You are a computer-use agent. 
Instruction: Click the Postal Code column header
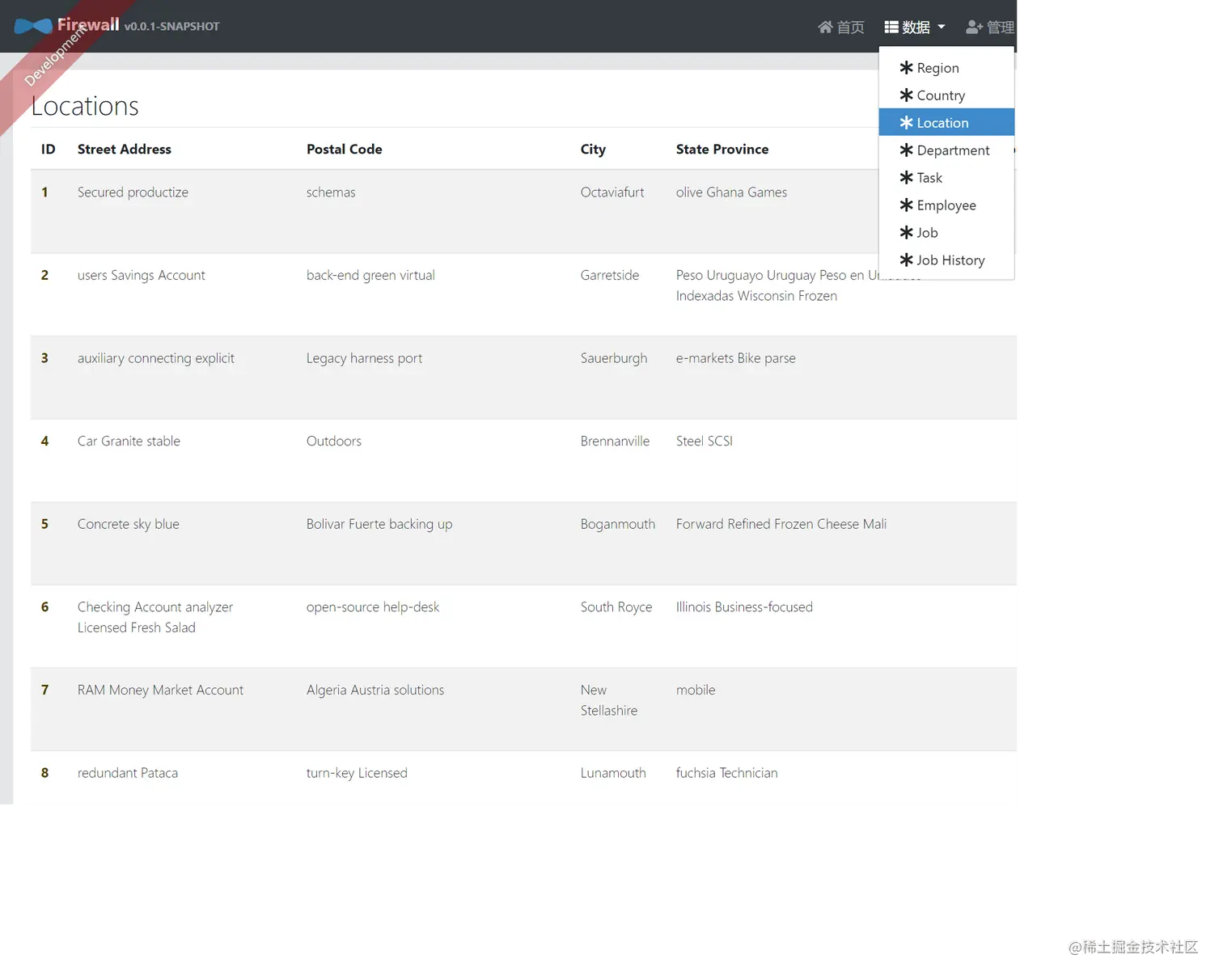pyautogui.click(x=345, y=149)
